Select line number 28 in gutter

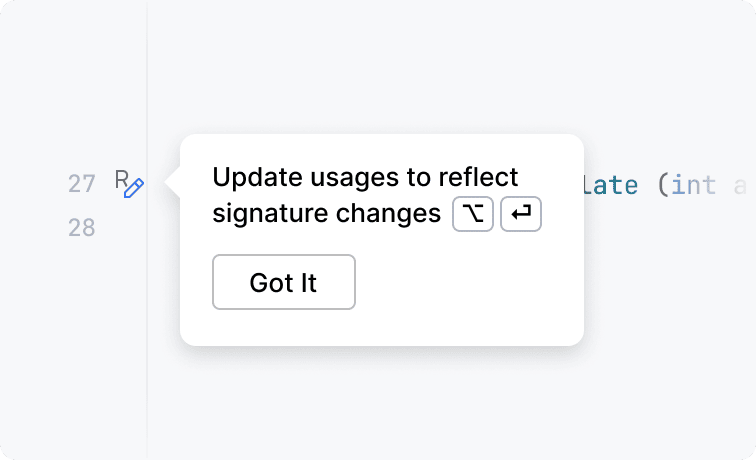(x=82, y=228)
